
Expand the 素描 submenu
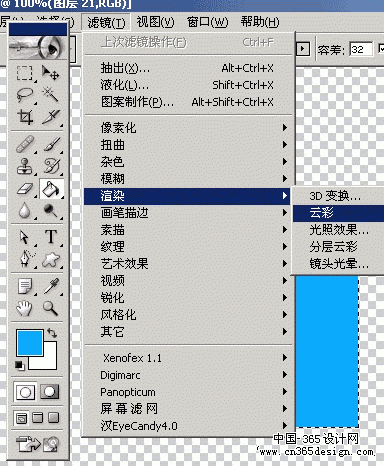(x=187, y=230)
